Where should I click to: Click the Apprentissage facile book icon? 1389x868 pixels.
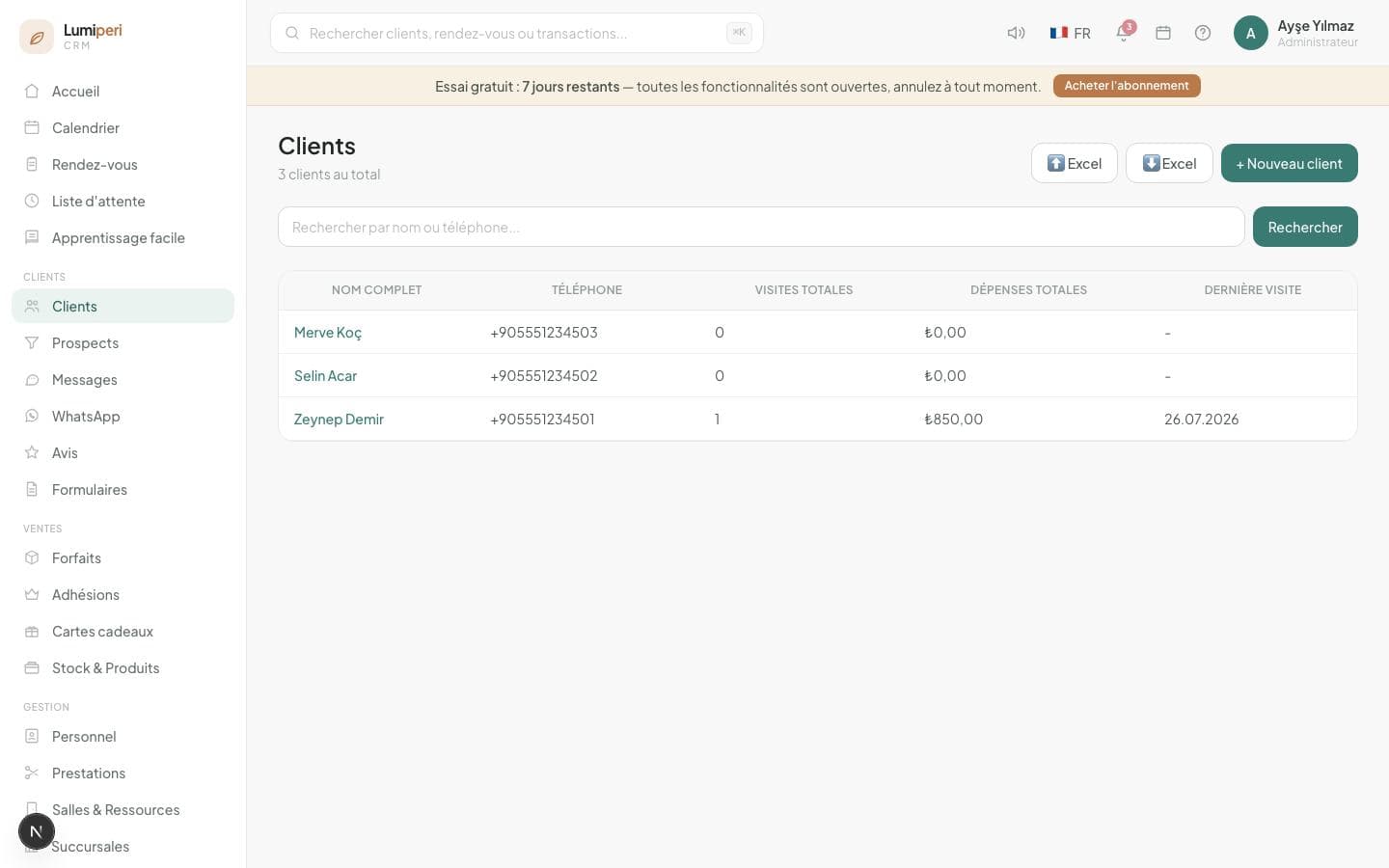click(x=32, y=237)
